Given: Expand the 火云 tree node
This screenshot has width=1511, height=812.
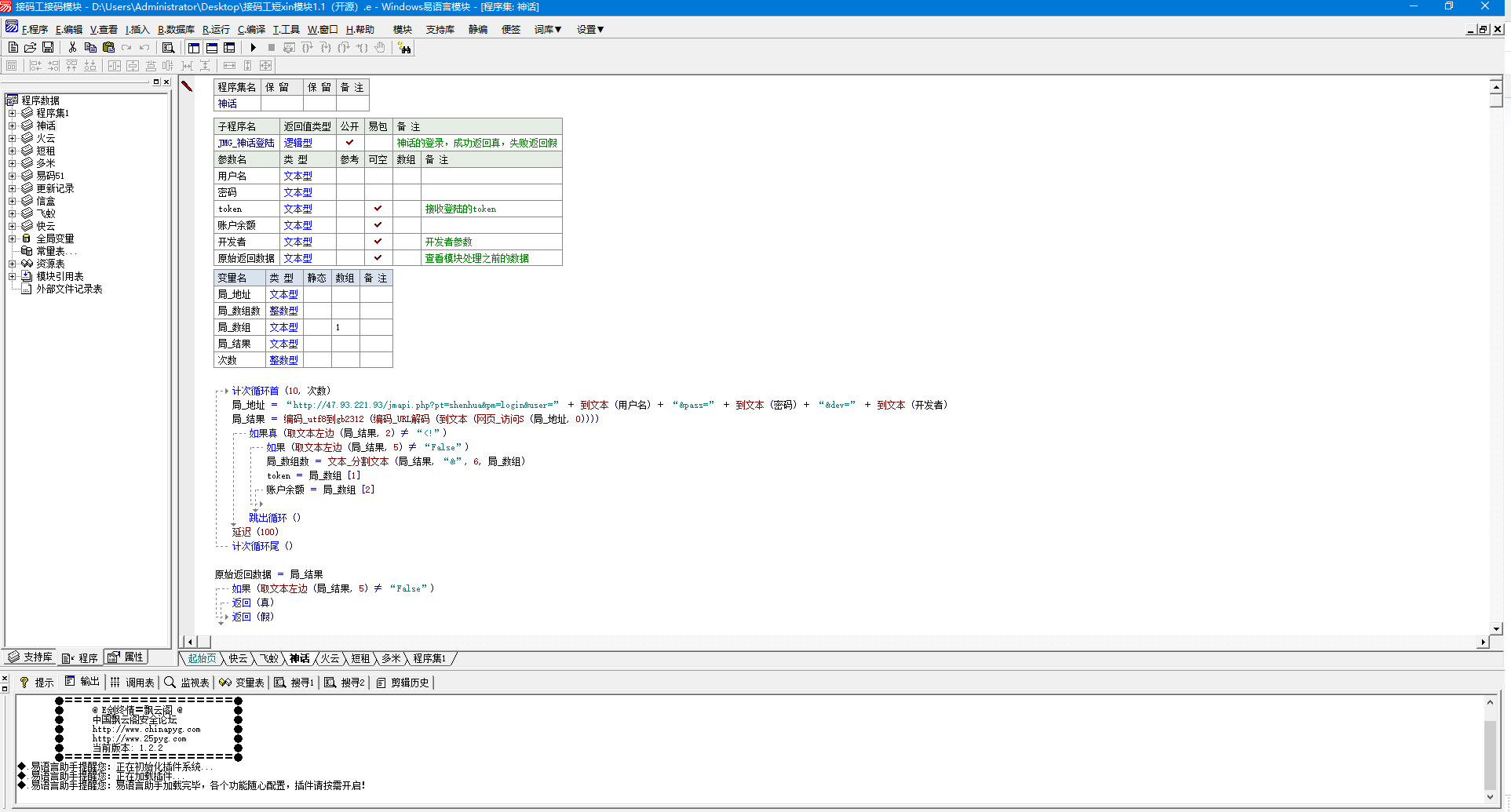Looking at the screenshot, I should tap(12, 138).
